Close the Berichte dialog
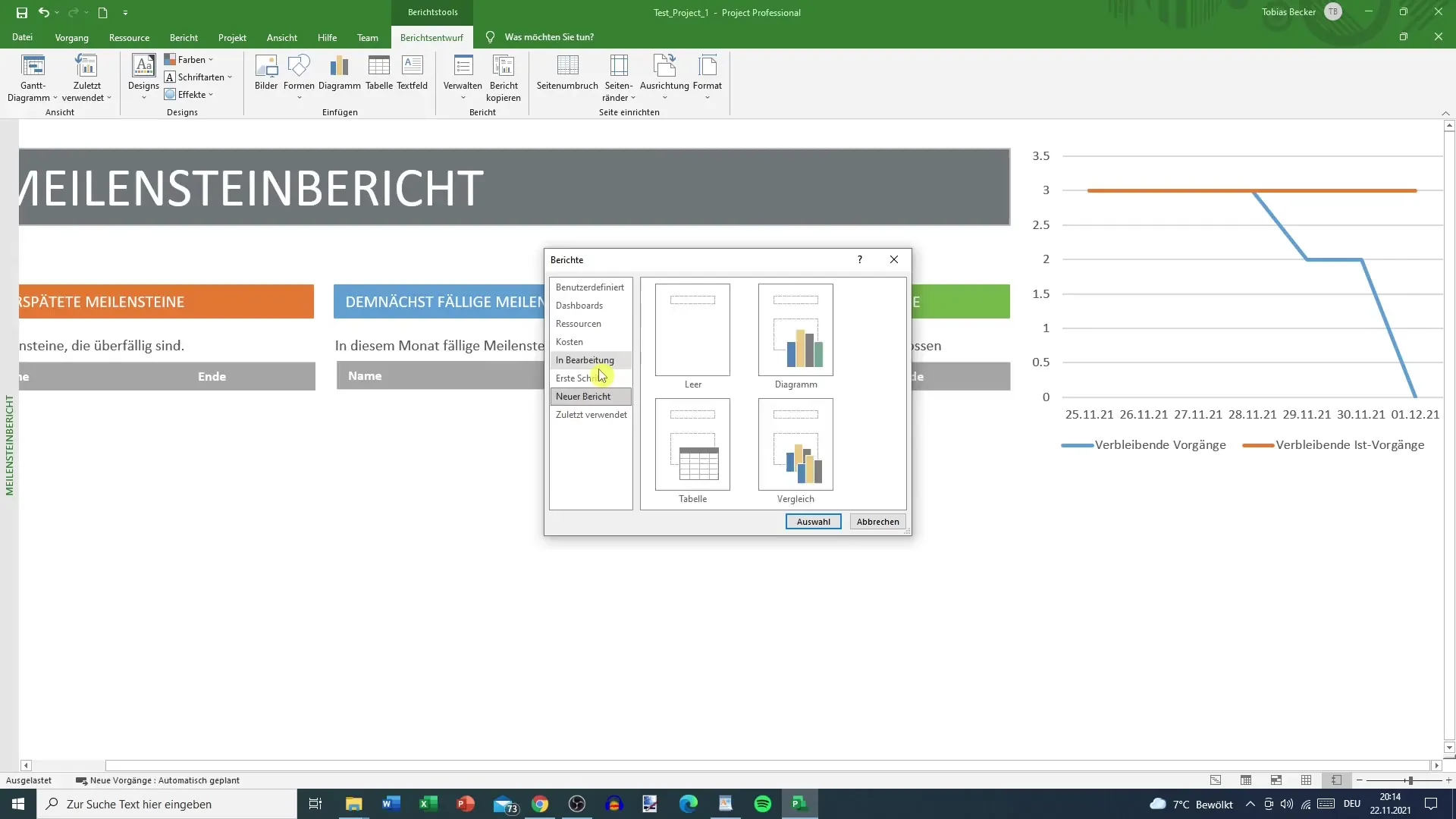The image size is (1456, 819). point(894,259)
